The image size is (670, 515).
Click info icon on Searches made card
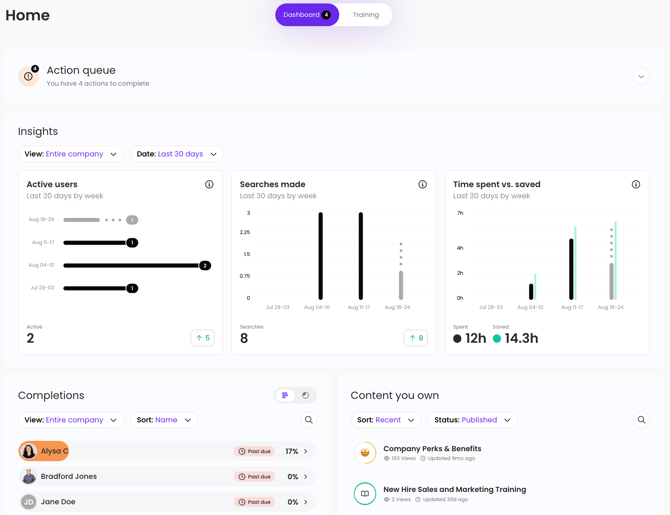[422, 185]
